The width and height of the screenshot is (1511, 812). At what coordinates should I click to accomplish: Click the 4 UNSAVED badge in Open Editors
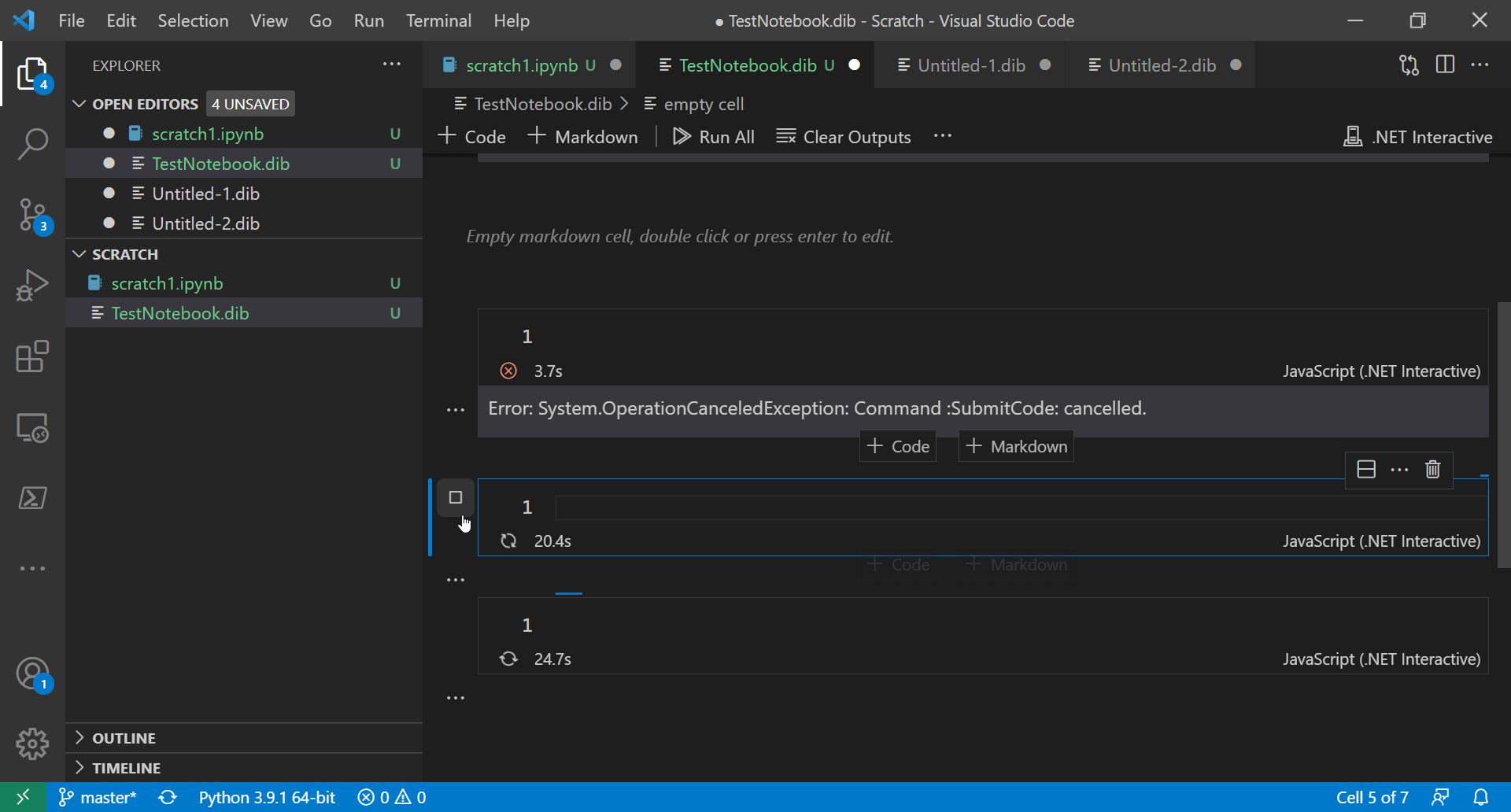click(250, 104)
